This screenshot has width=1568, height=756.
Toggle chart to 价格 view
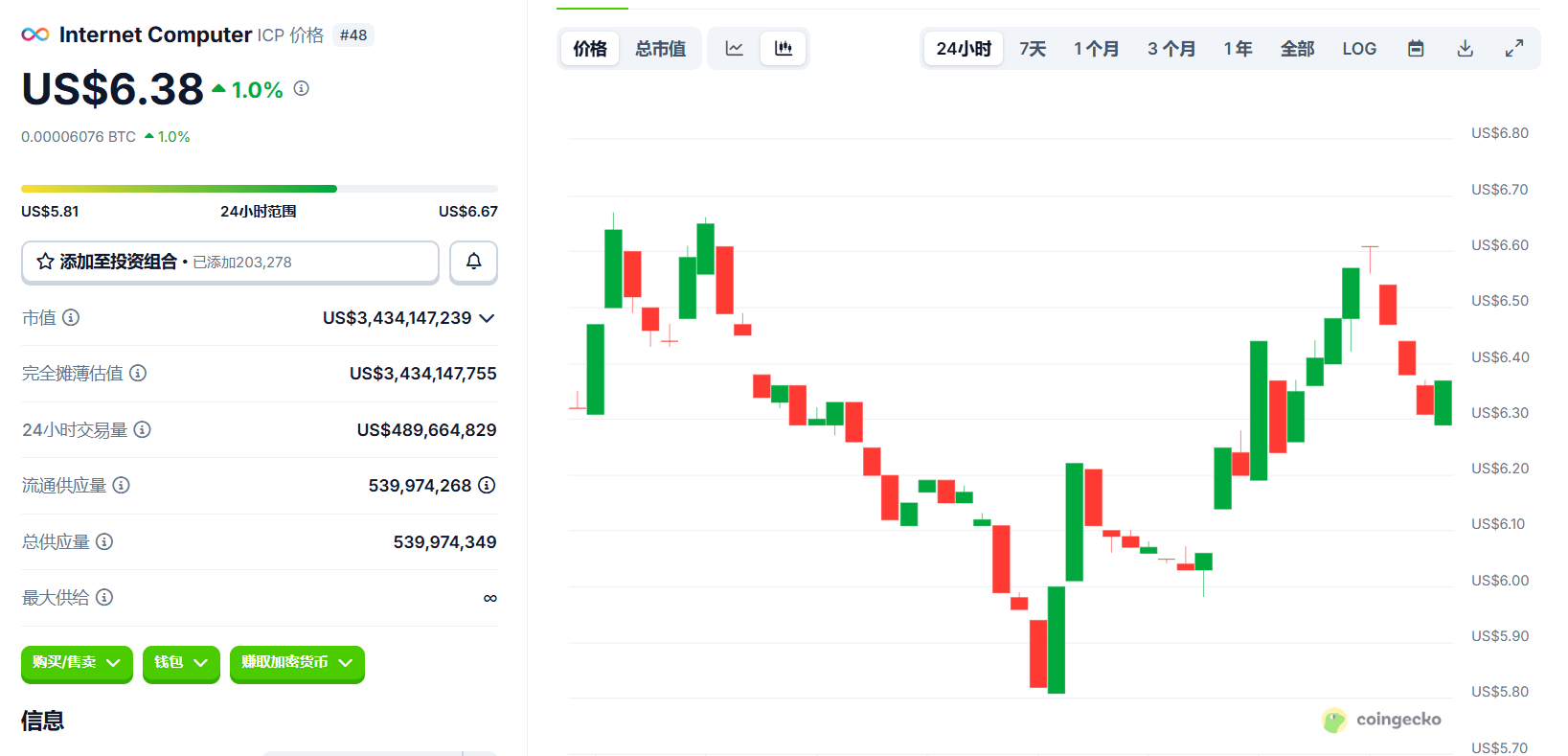pyautogui.click(x=590, y=49)
